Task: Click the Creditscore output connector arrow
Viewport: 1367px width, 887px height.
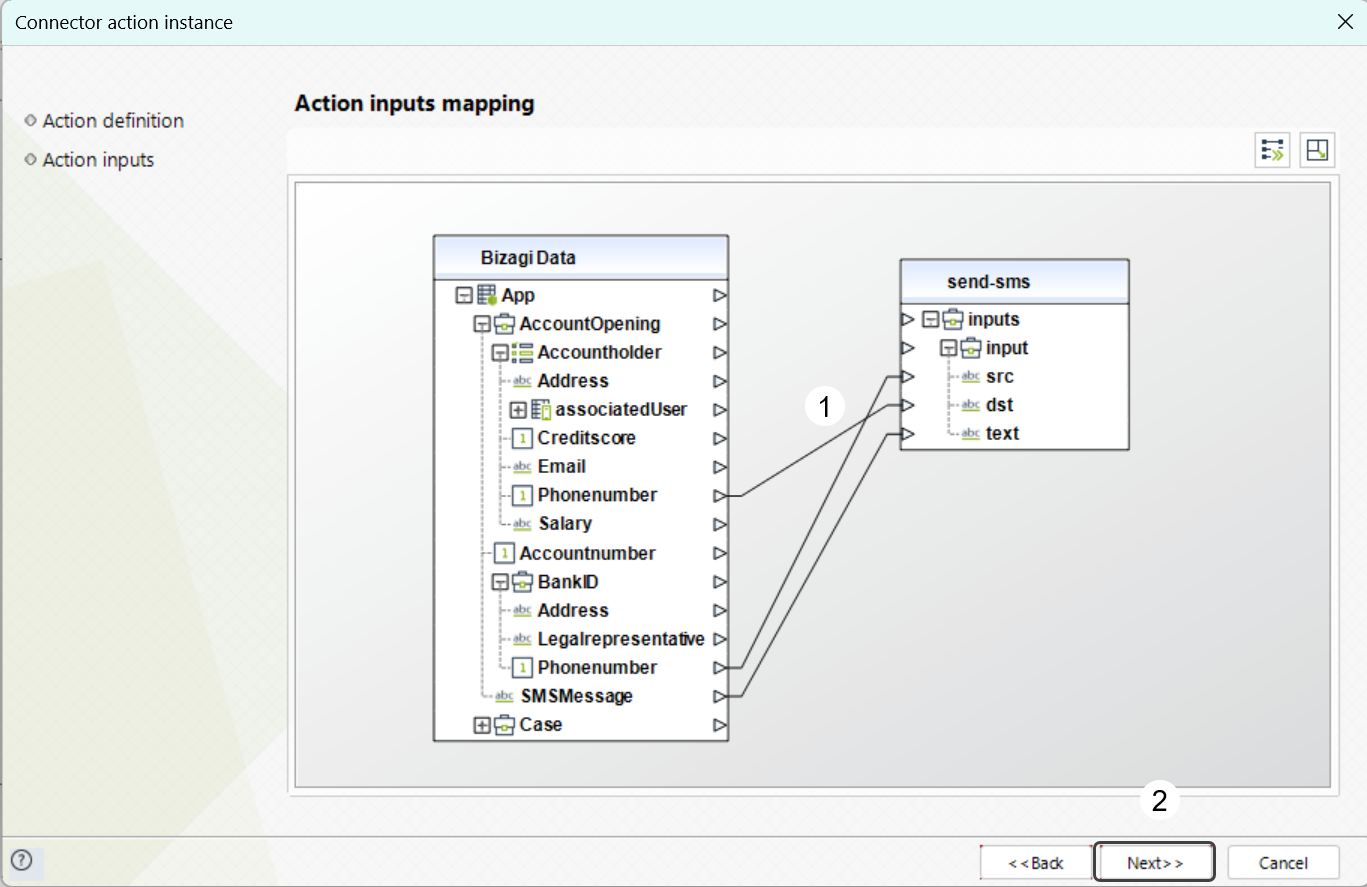Action: (720, 438)
